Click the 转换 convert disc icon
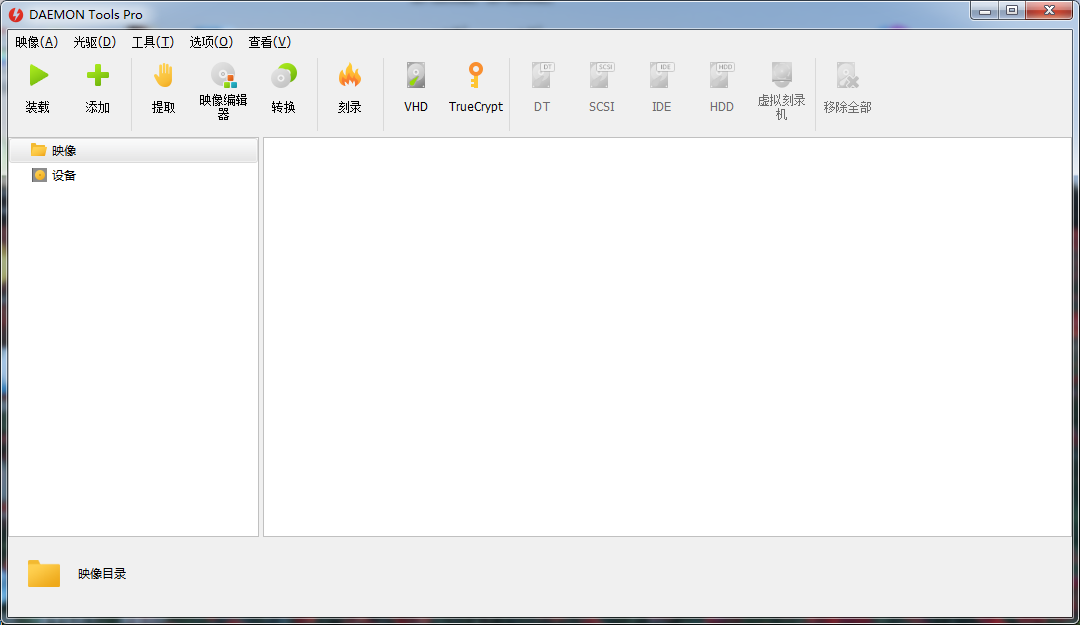The height and width of the screenshot is (625, 1080). pos(283,75)
